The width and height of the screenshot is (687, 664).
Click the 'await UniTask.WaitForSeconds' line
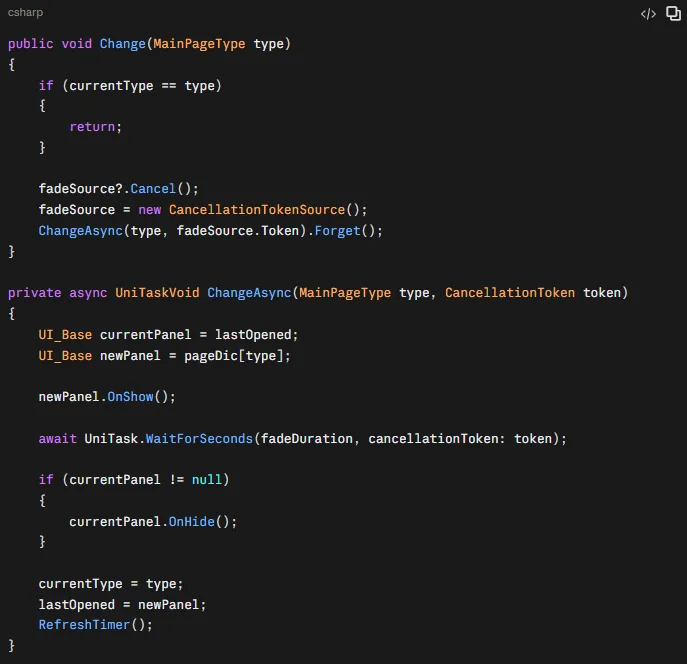(302, 439)
